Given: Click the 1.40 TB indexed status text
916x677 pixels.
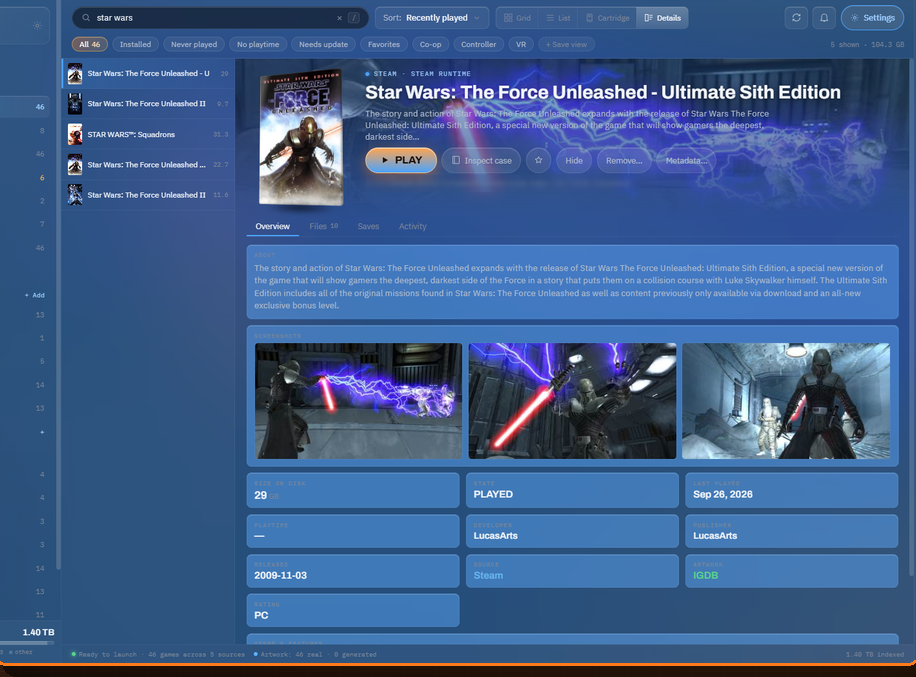Looking at the screenshot, I should (x=875, y=654).
